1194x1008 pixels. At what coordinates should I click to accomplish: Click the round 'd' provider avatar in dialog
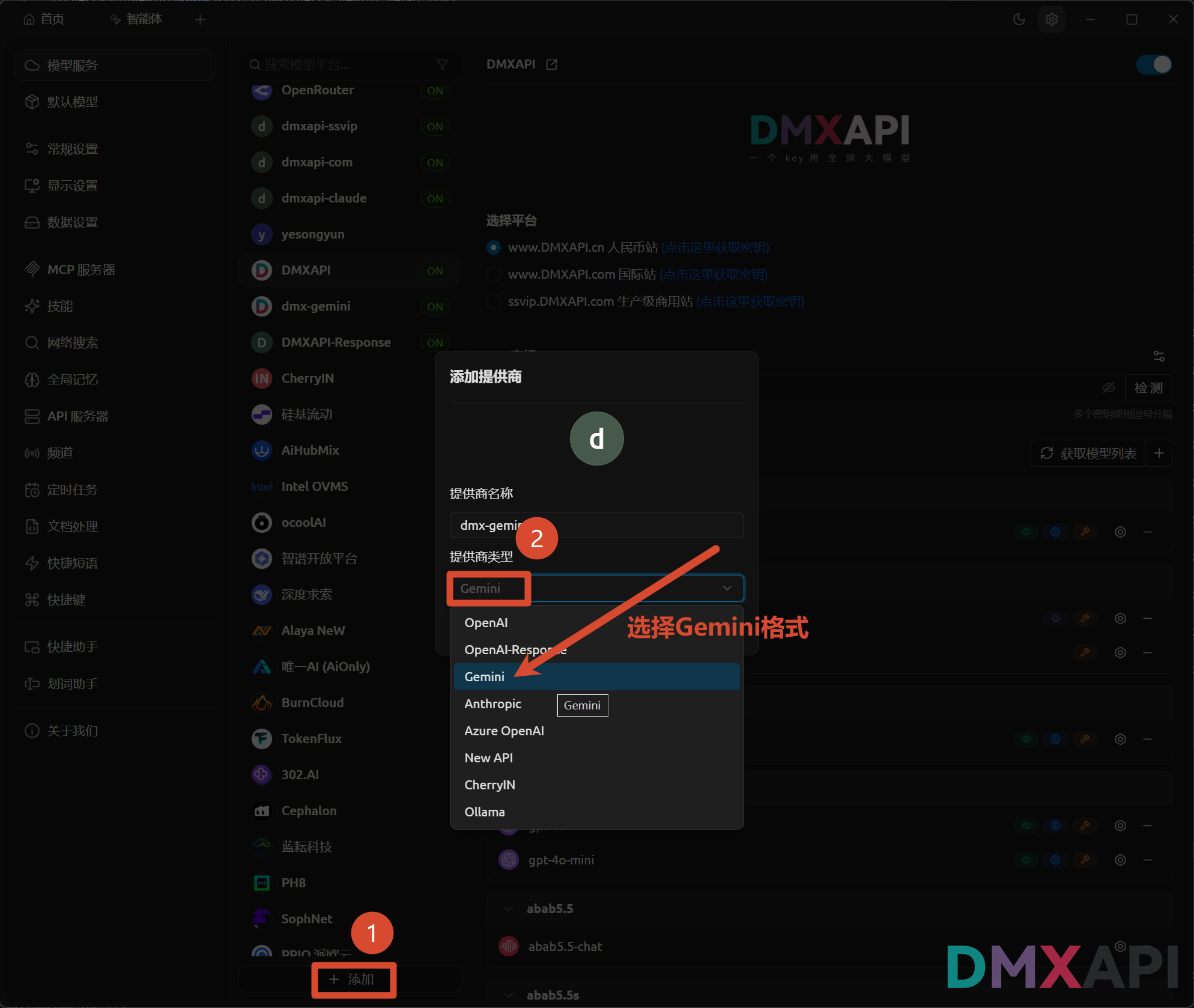pyautogui.click(x=596, y=439)
